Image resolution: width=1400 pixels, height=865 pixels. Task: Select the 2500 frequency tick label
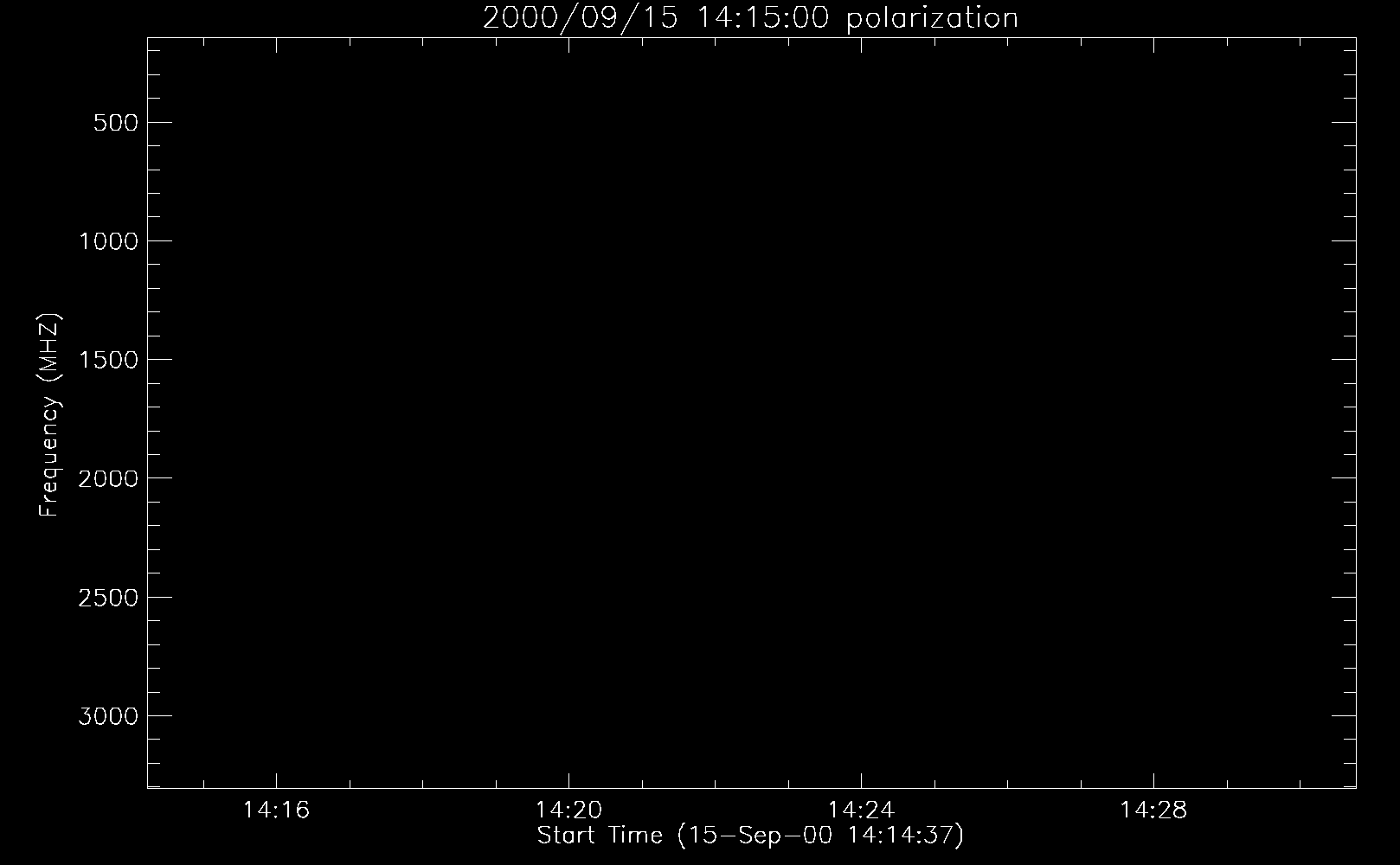(108, 598)
